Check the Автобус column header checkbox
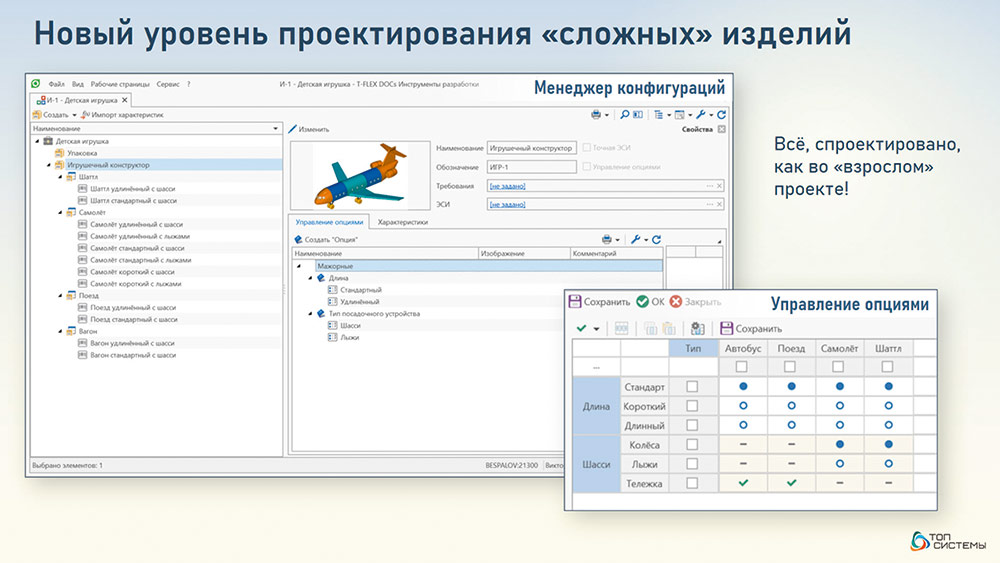Image resolution: width=1000 pixels, height=563 pixels. [741, 367]
